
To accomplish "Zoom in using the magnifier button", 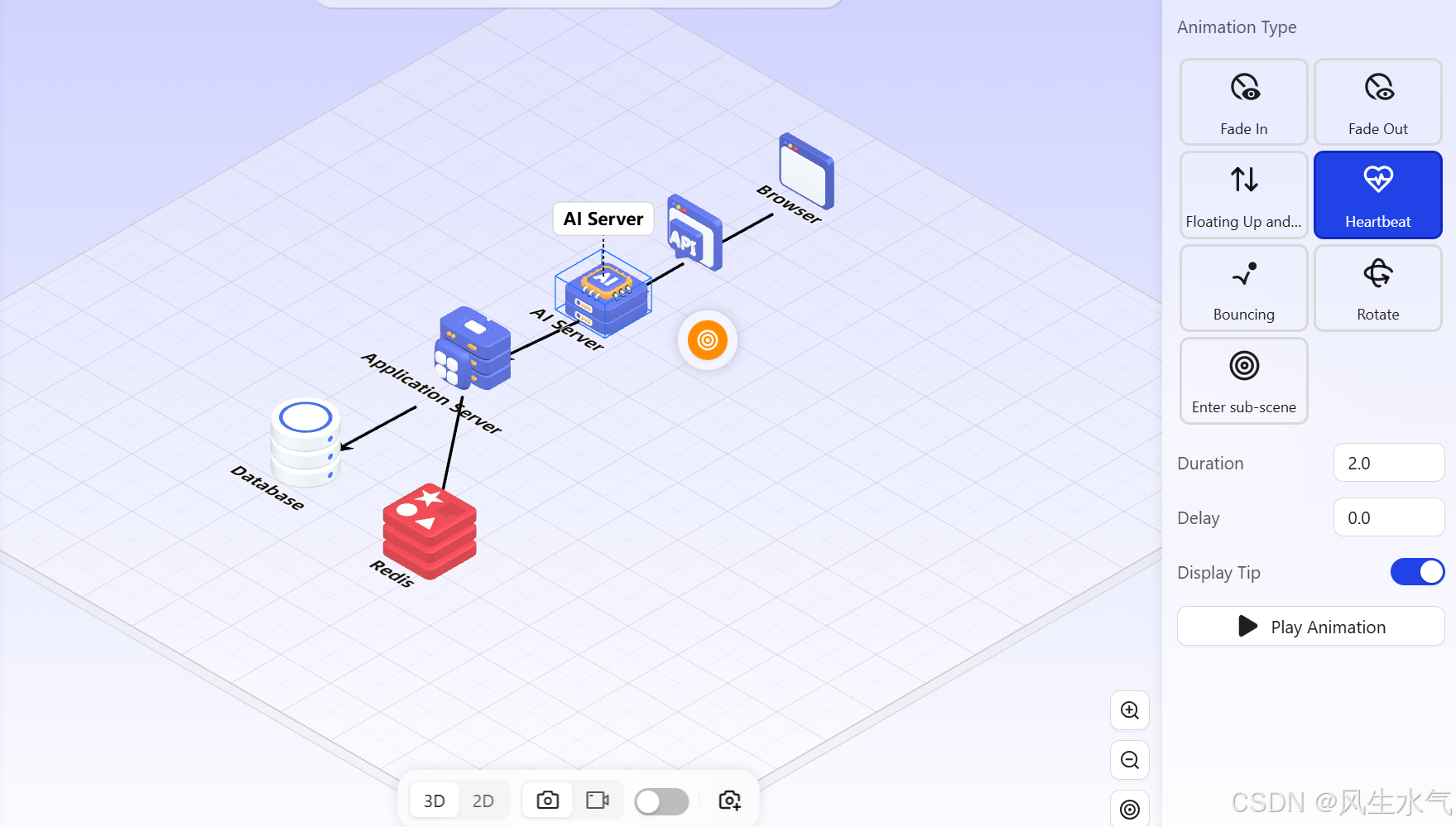I will tap(1129, 710).
